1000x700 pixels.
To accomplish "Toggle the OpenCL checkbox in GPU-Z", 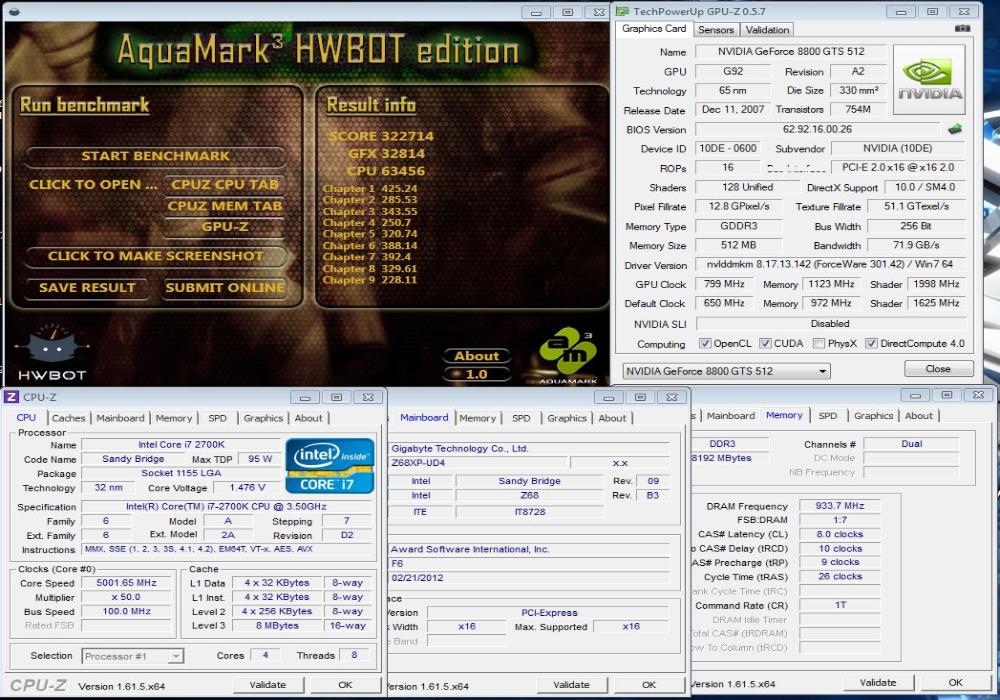I will [705, 344].
